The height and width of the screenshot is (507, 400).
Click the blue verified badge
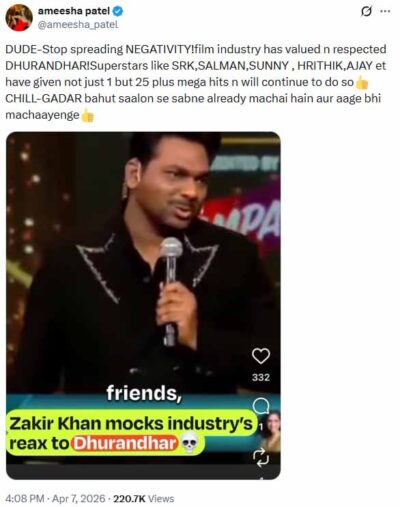point(117,11)
